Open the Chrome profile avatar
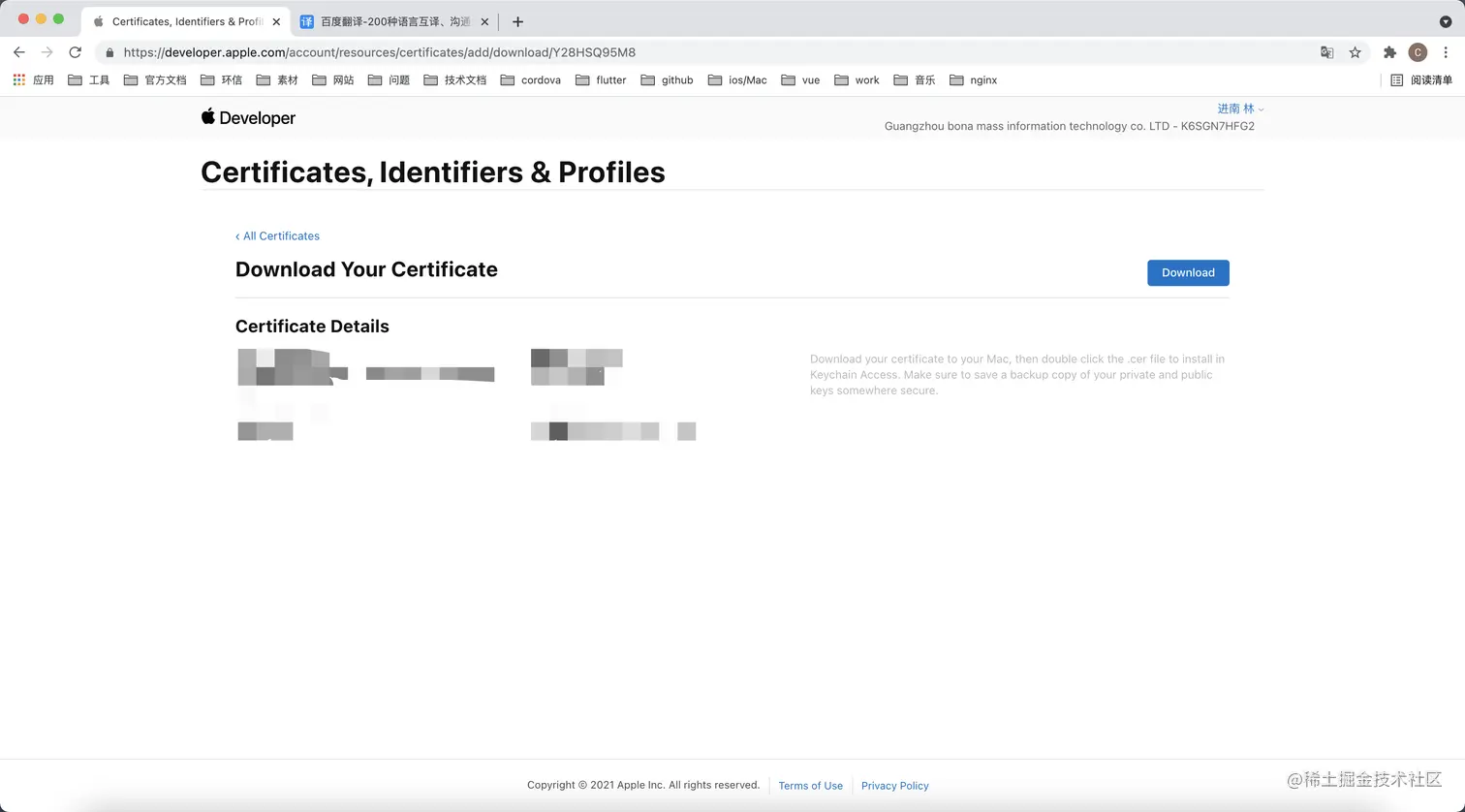The height and width of the screenshot is (812, 1465). (x=1418, y=52)
